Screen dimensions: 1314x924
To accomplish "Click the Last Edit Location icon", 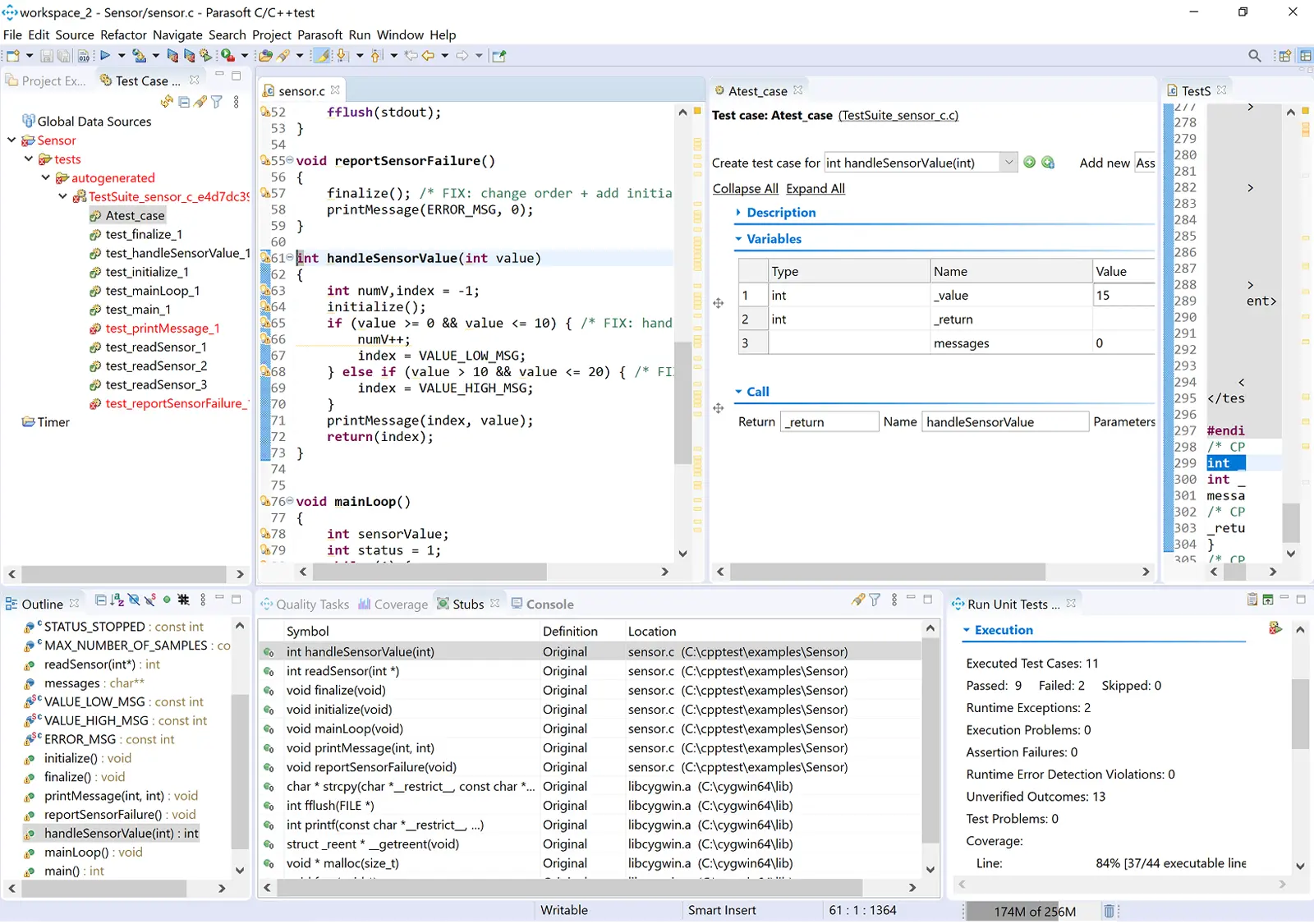I will click(411, 56).
